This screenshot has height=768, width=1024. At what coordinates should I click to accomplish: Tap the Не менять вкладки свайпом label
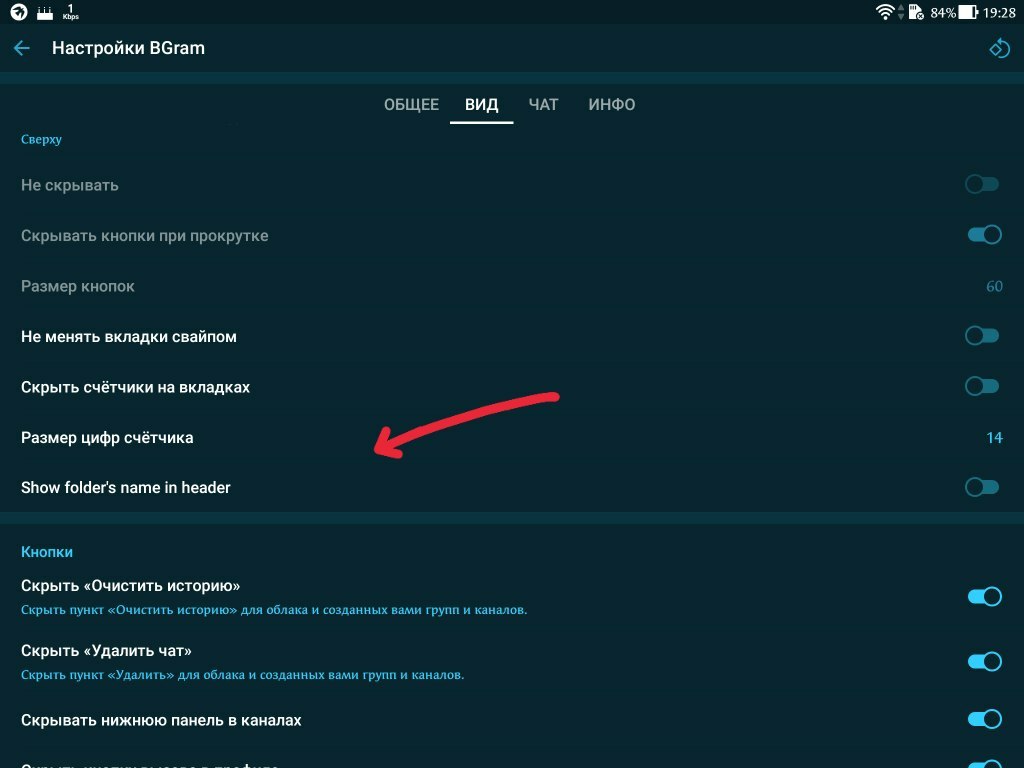tap(129, 337)
